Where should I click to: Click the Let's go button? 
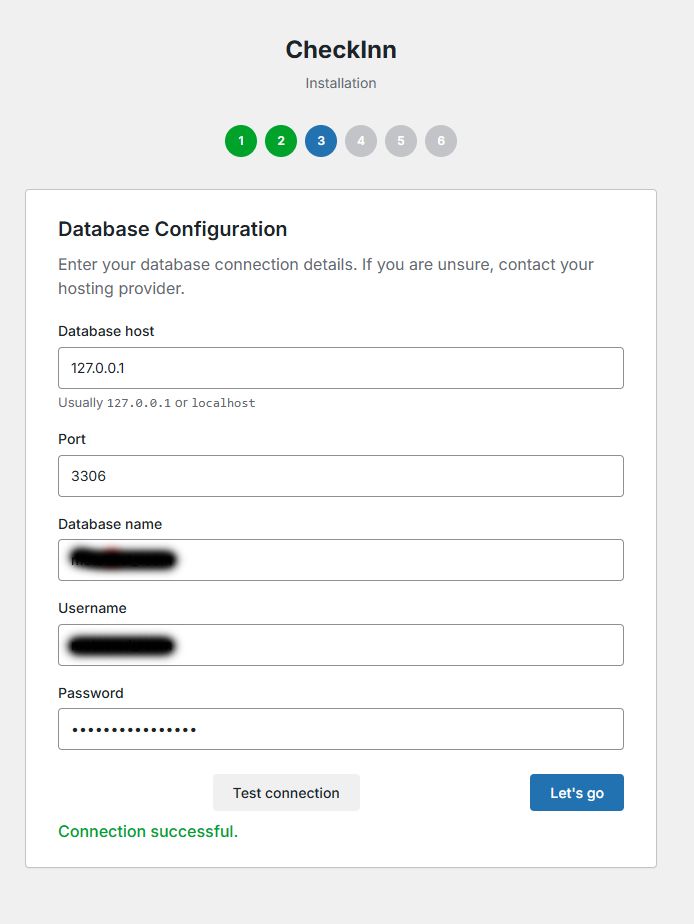[x=577, y=792]
